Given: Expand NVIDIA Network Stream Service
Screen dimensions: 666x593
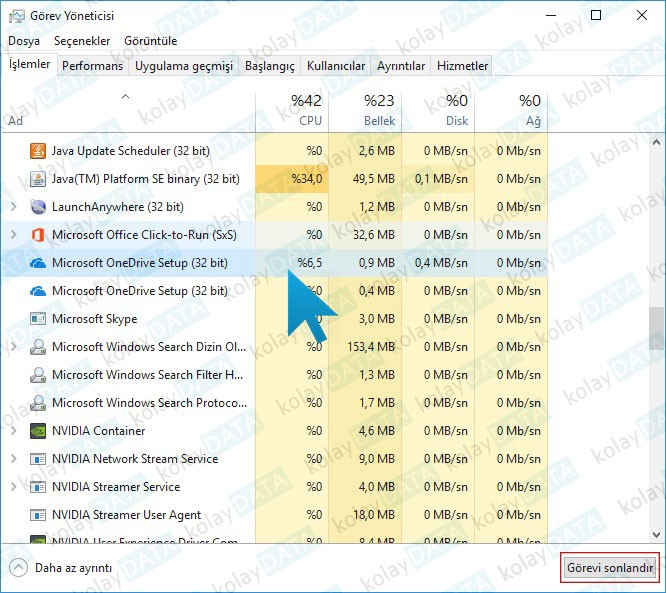Looking at the screenshot, I should tap(13, 459).
